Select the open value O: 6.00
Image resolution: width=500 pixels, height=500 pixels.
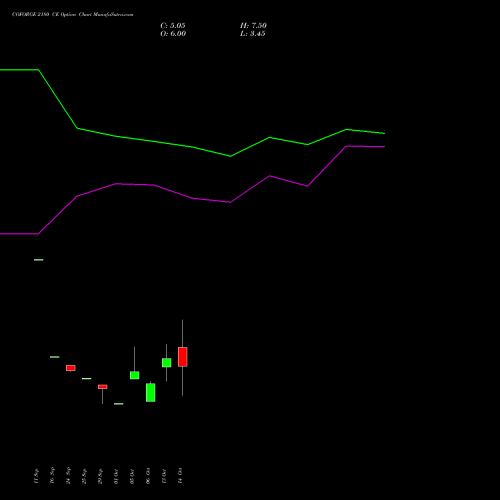(x=173, y=34)
